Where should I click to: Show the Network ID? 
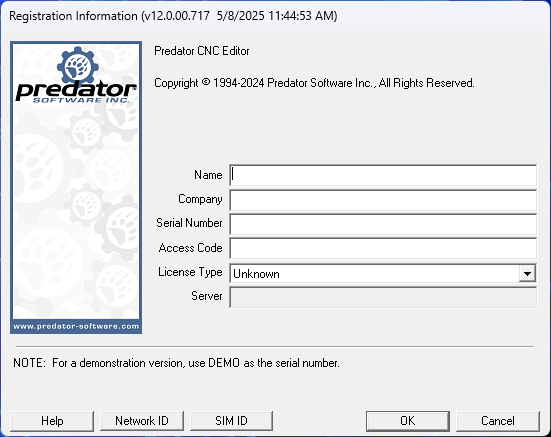142,421
